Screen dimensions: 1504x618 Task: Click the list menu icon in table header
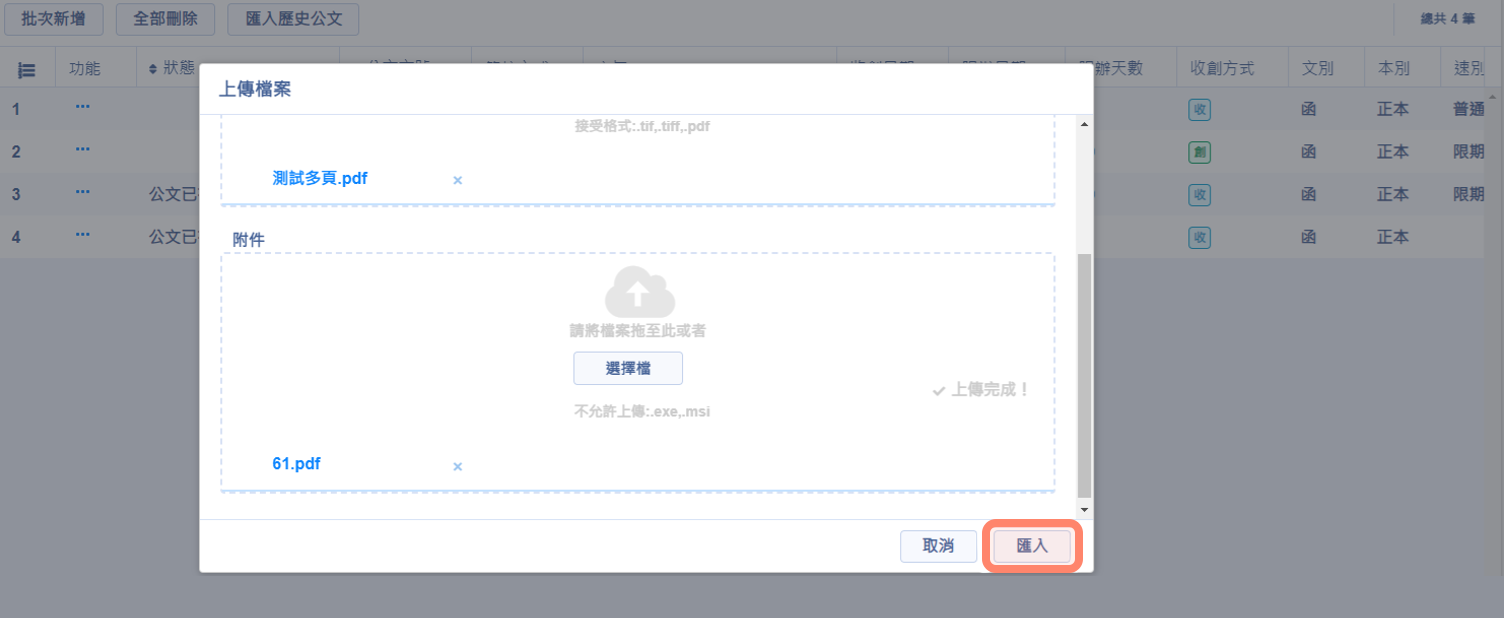click(27, 70)
